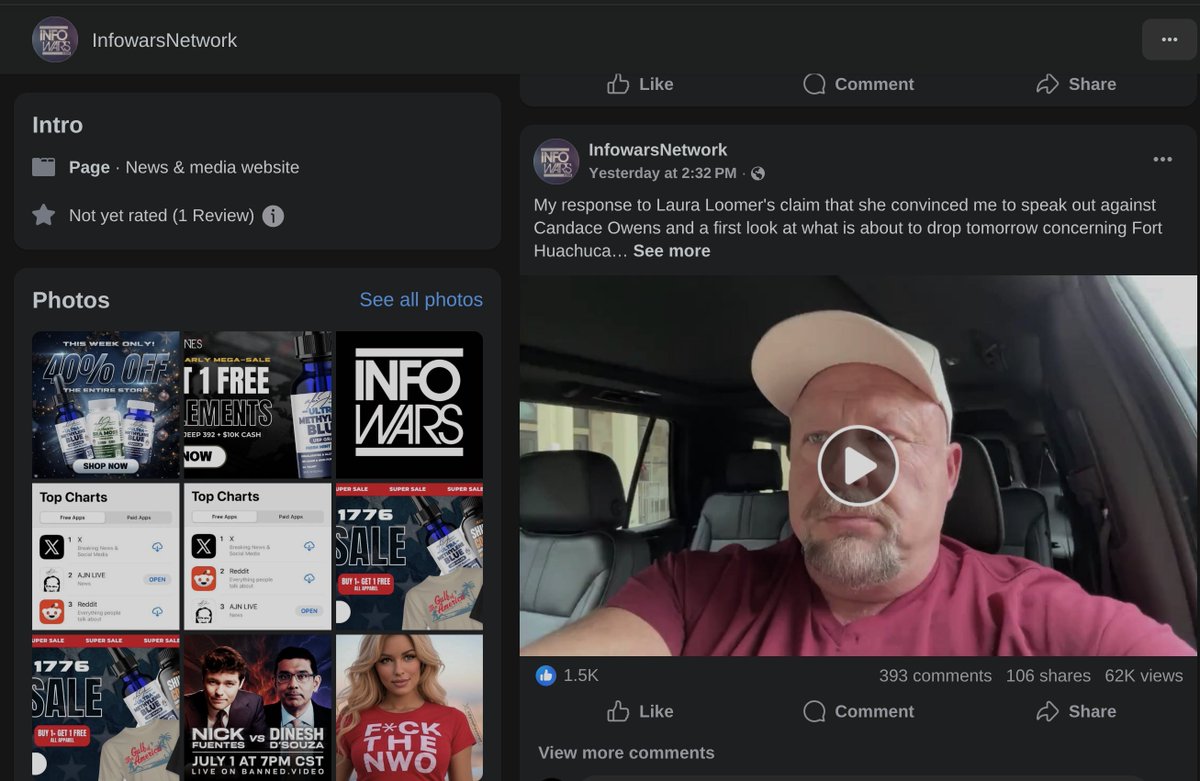The image size is (1200, 781).
Task: Click View more comments
Action: tap(627, 753)
